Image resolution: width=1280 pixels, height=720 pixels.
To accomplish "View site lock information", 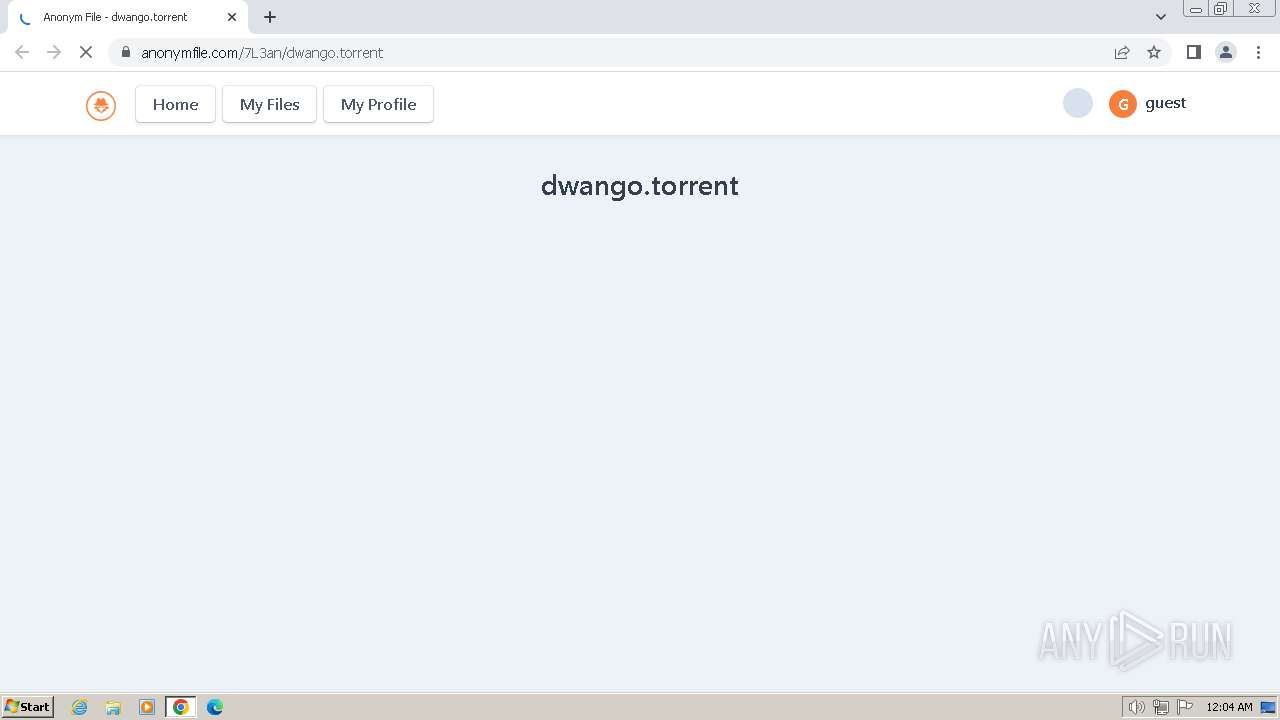I will pyautogui.click(x=126, y=52).
